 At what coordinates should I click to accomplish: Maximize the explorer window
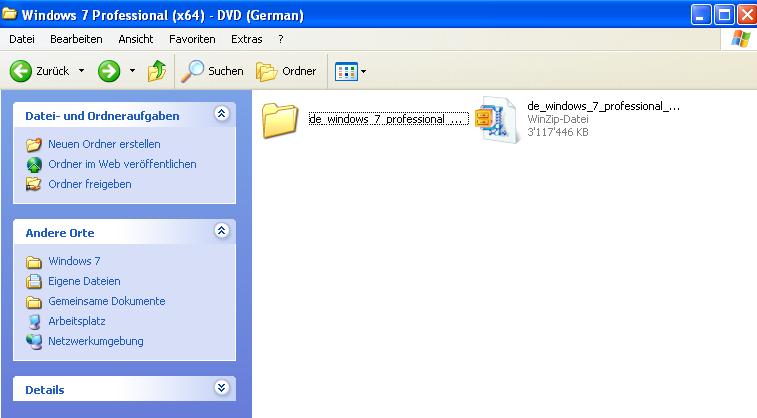pos(724,14)
